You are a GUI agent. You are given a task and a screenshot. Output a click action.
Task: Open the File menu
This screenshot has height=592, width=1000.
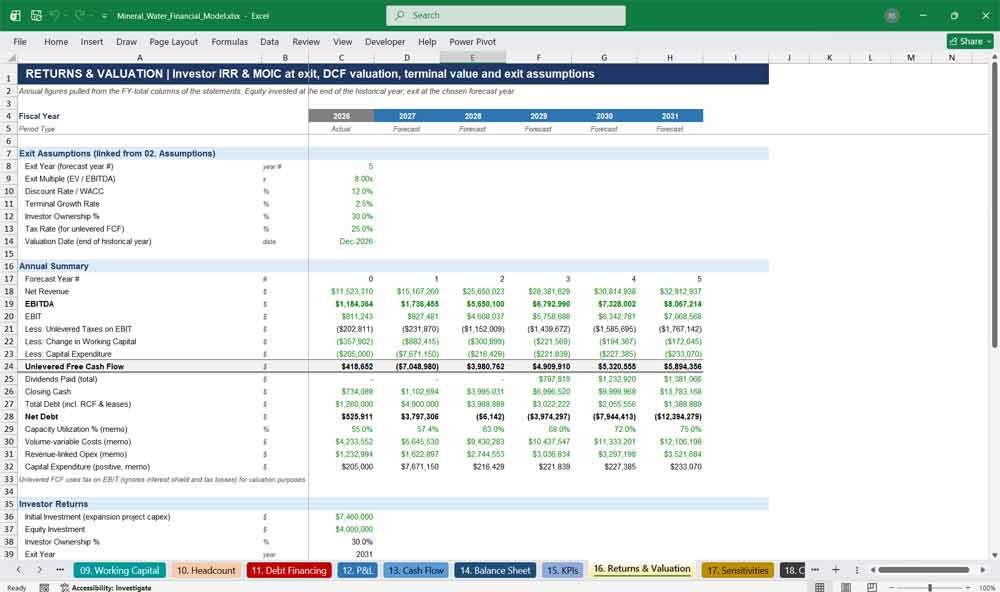tap(20, 41)
